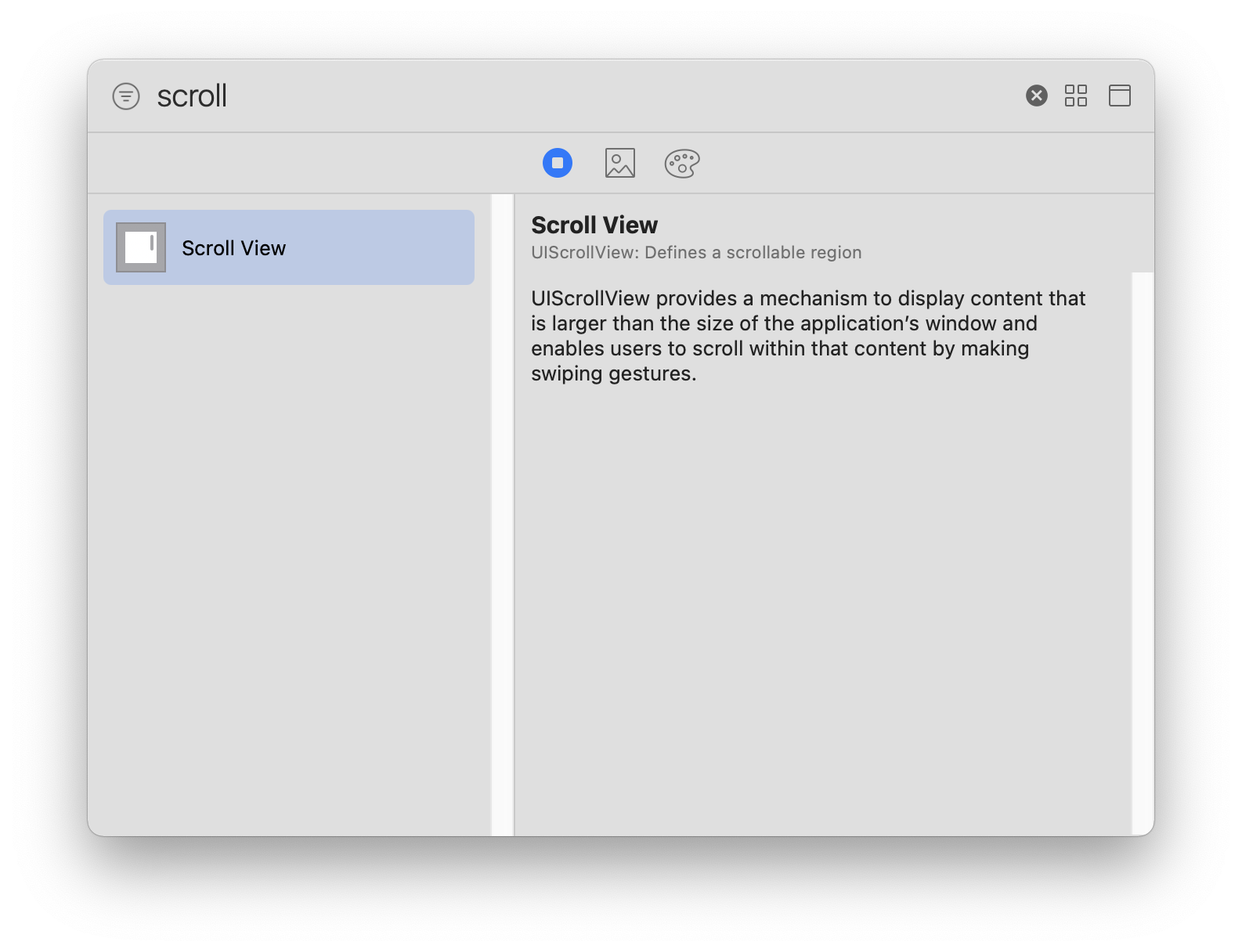Show the Color palette library tab
The height and width of the screenshot is (952, 1242).
682,163
